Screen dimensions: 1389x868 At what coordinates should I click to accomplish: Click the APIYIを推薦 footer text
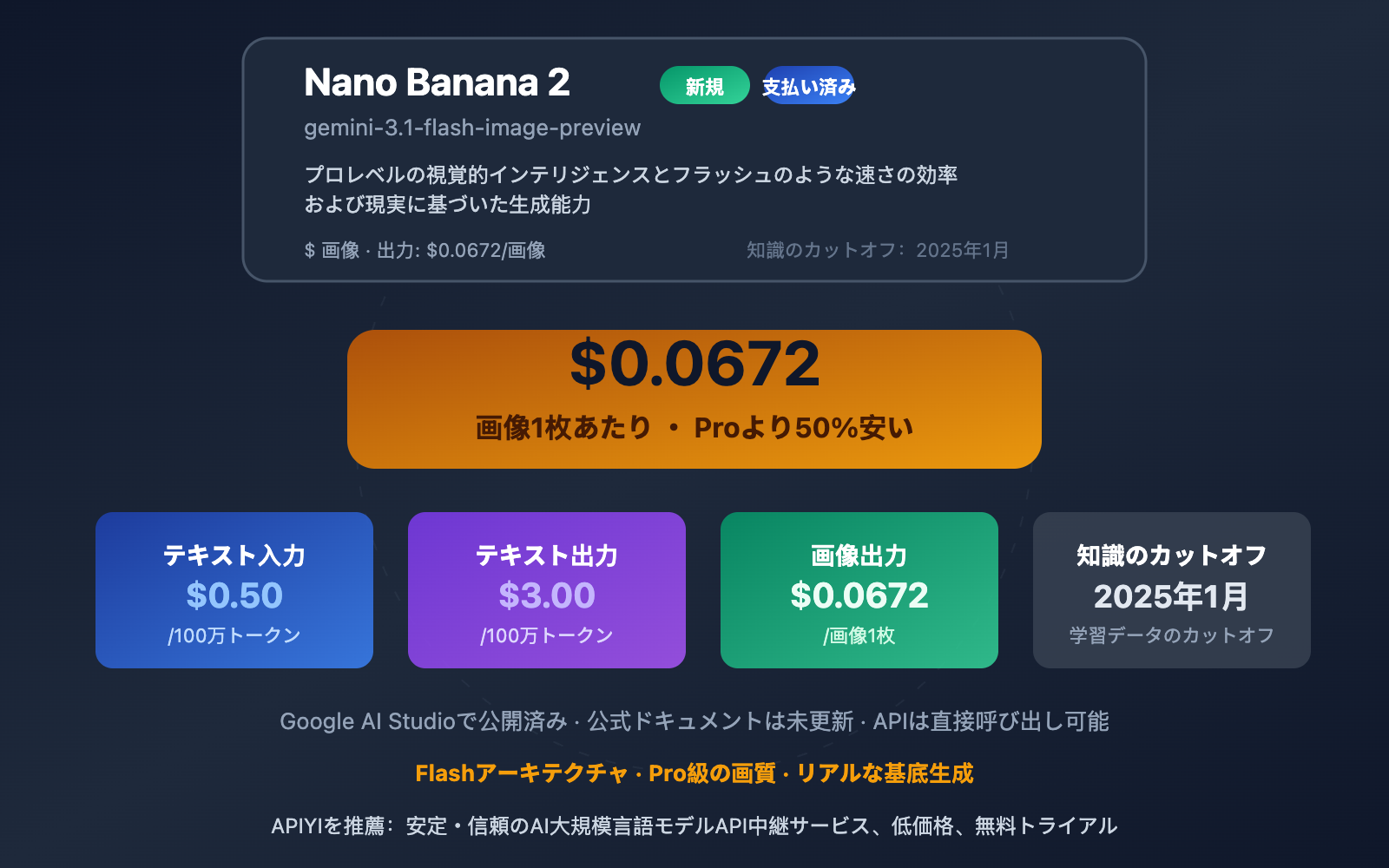(x=694, y=825)
